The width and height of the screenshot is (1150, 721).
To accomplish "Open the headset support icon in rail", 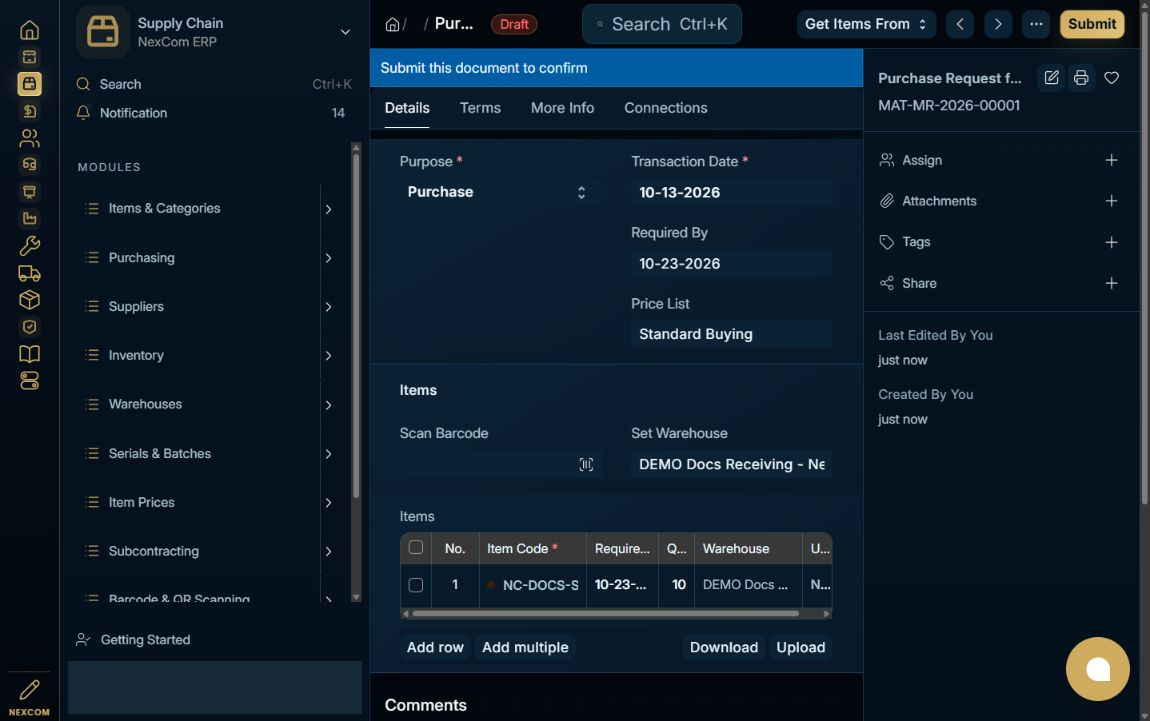I will (29, 164).
